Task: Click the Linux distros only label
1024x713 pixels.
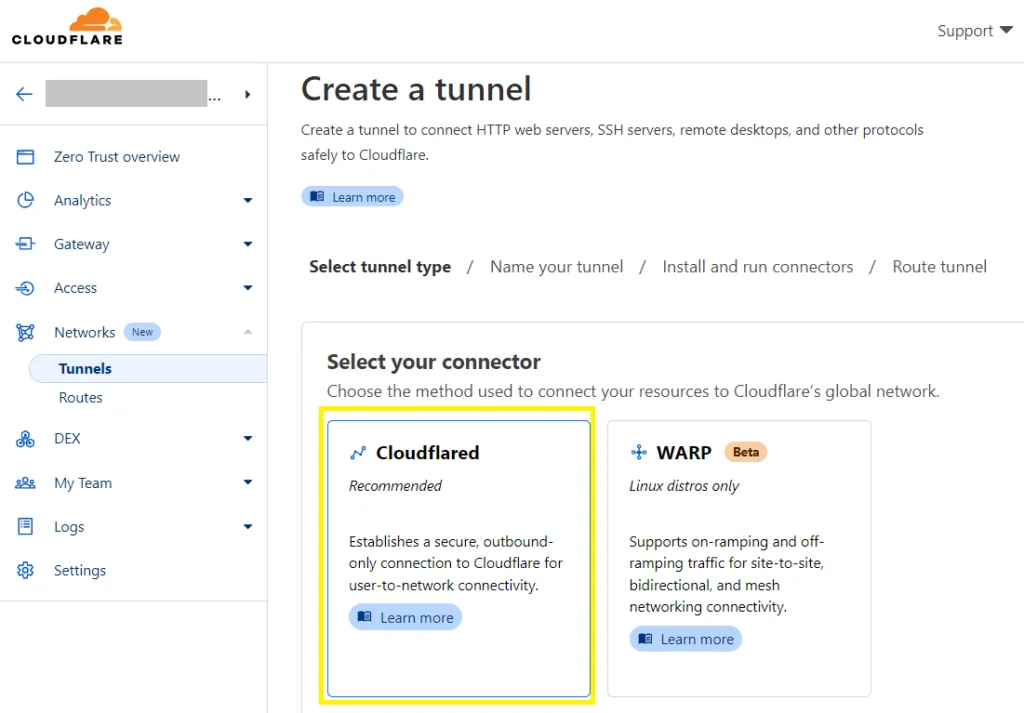Action: tap(684, 486)
